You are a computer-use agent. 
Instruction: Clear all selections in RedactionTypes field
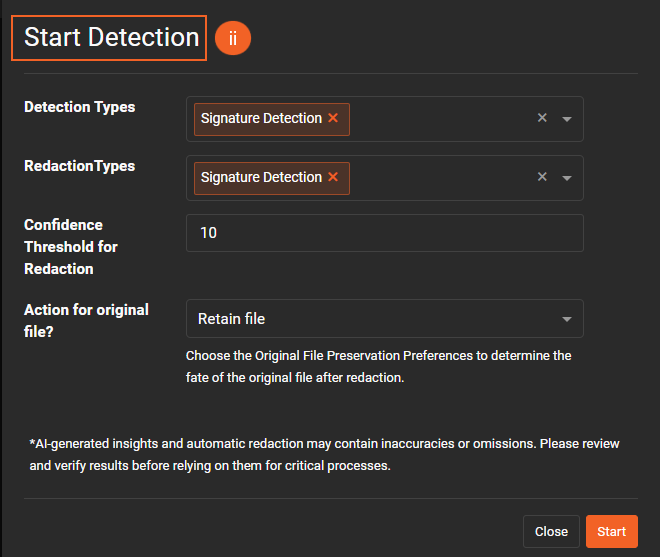pos(542,177)
